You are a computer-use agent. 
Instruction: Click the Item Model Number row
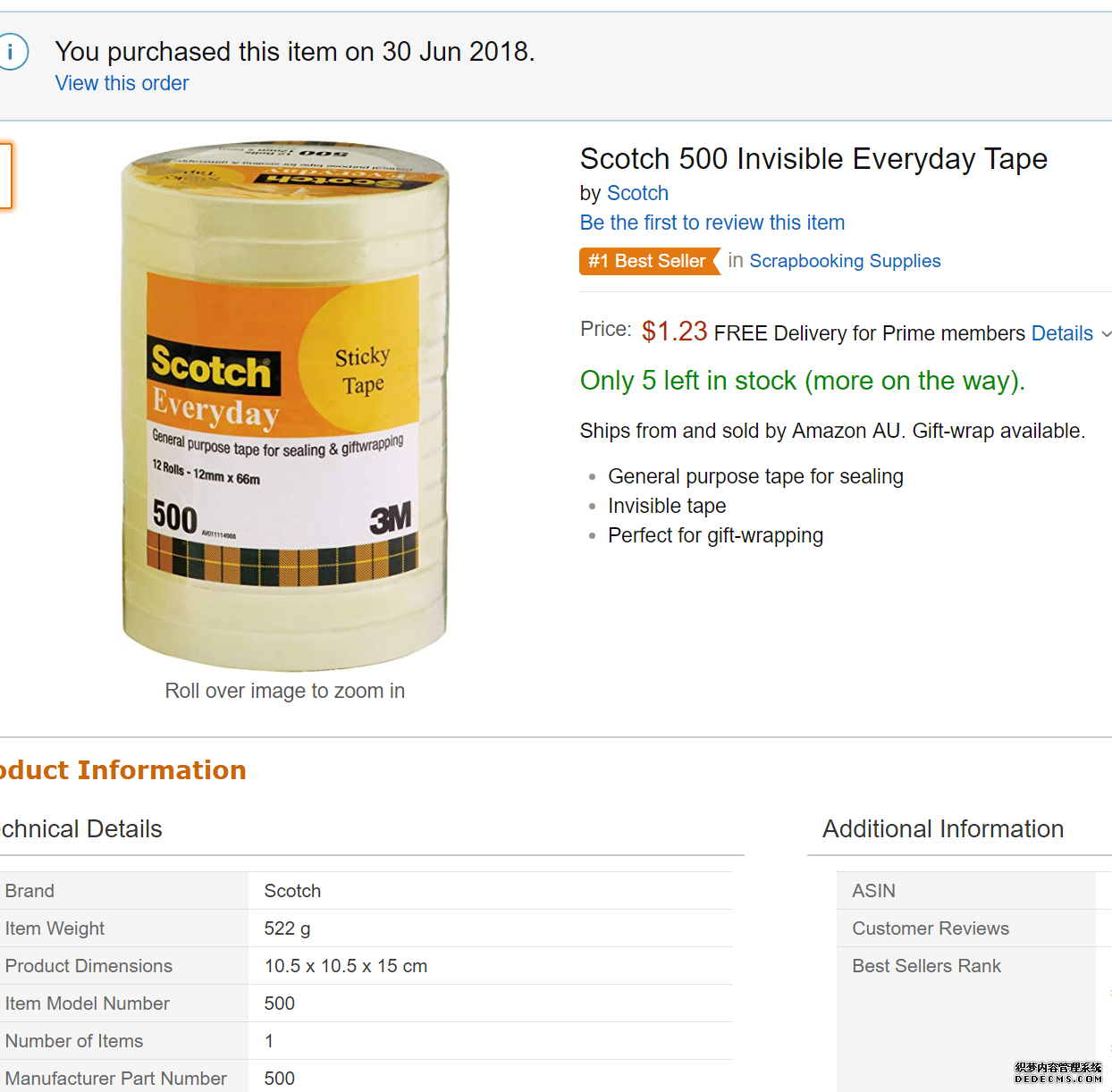(x=366, y=1004)
